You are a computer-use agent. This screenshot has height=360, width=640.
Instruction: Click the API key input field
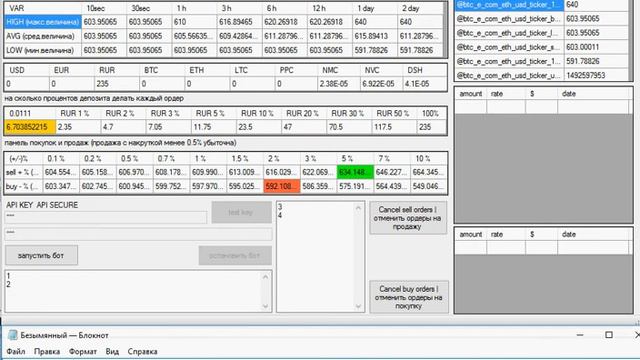(106, 217)
